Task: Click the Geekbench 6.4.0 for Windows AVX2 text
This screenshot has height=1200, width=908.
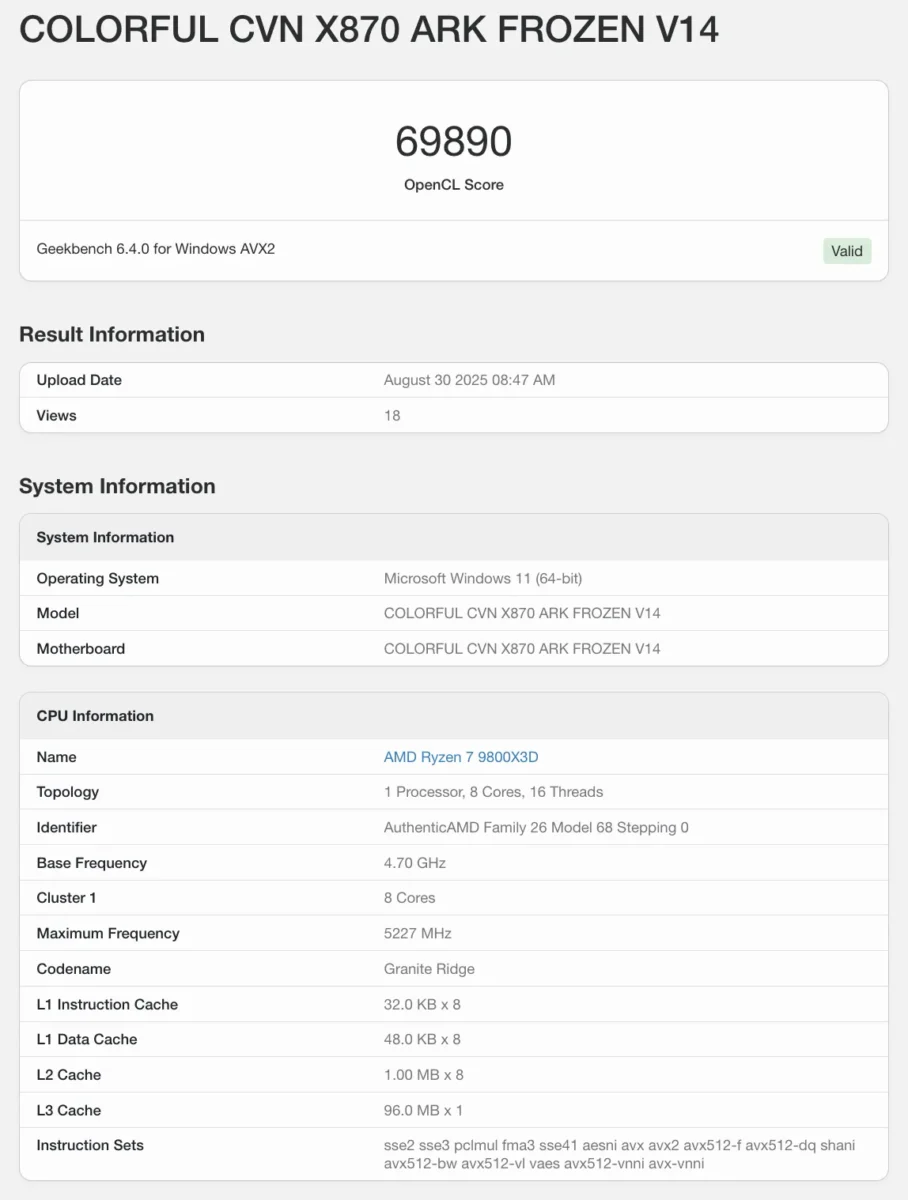Action: (x=156, y=248)
